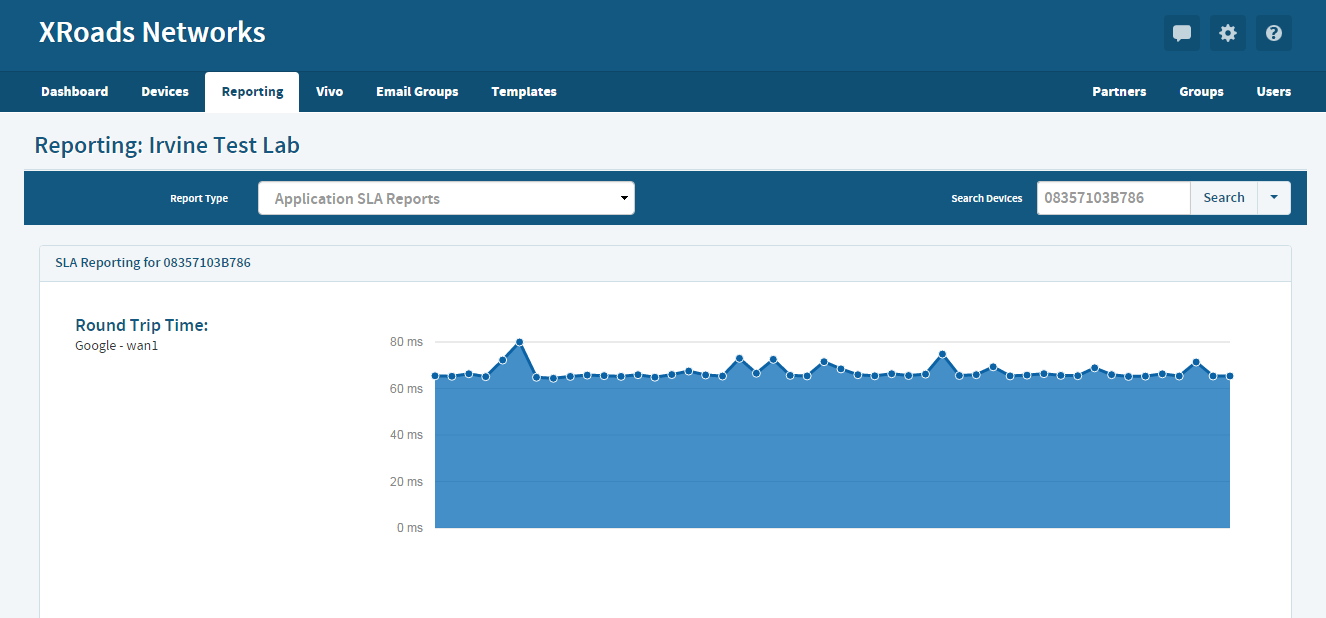
Task: Go to the Dashboard tab
Action: point(75,92)
